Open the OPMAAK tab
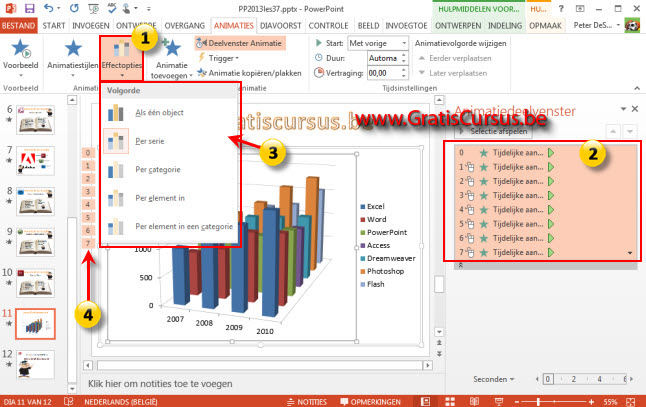 coord(545,26)
